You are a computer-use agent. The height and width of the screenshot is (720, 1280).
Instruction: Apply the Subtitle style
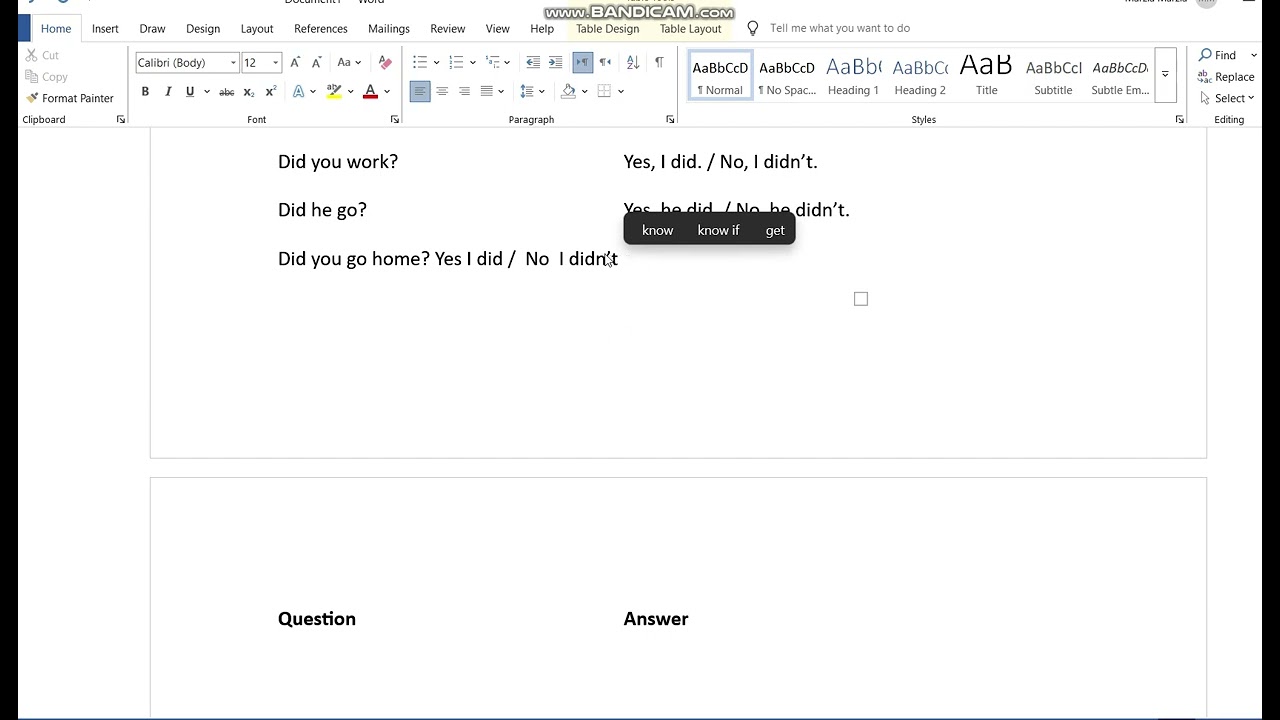click(x=1053, y=75)
